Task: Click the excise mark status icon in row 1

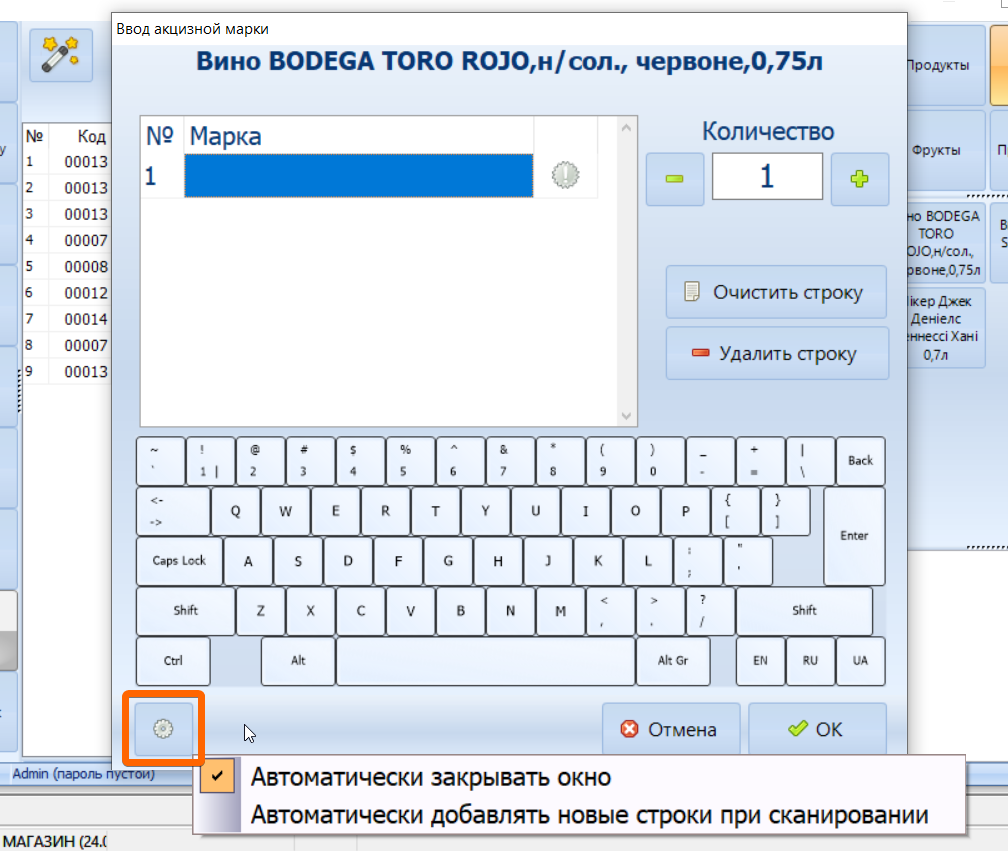Action: 565,175
